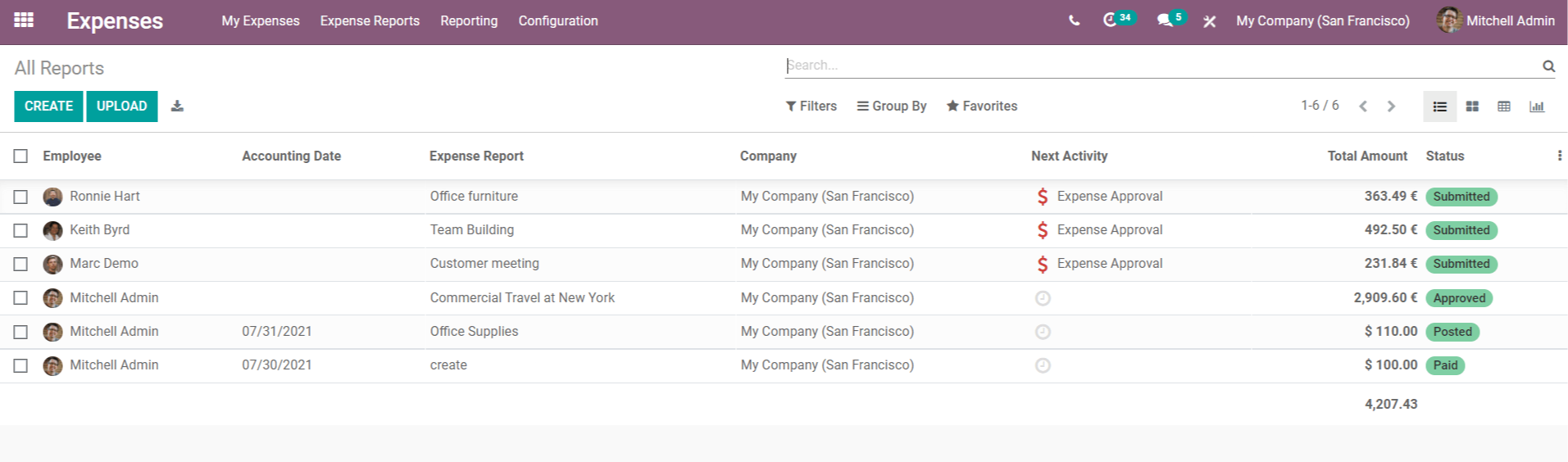Sort by Expense Report column header
The width and height of the screenshot is (1568, 462).
pos(476,156)
